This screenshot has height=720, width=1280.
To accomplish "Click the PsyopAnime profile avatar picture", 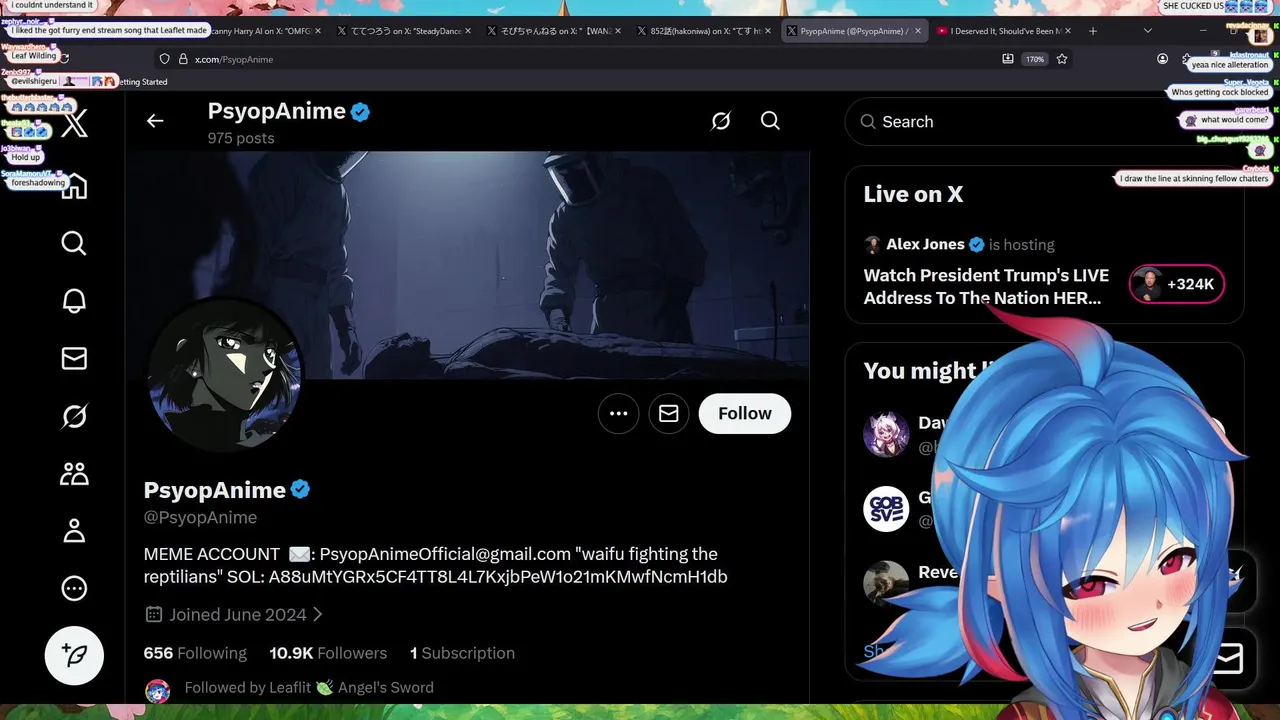I will point(224,376).
